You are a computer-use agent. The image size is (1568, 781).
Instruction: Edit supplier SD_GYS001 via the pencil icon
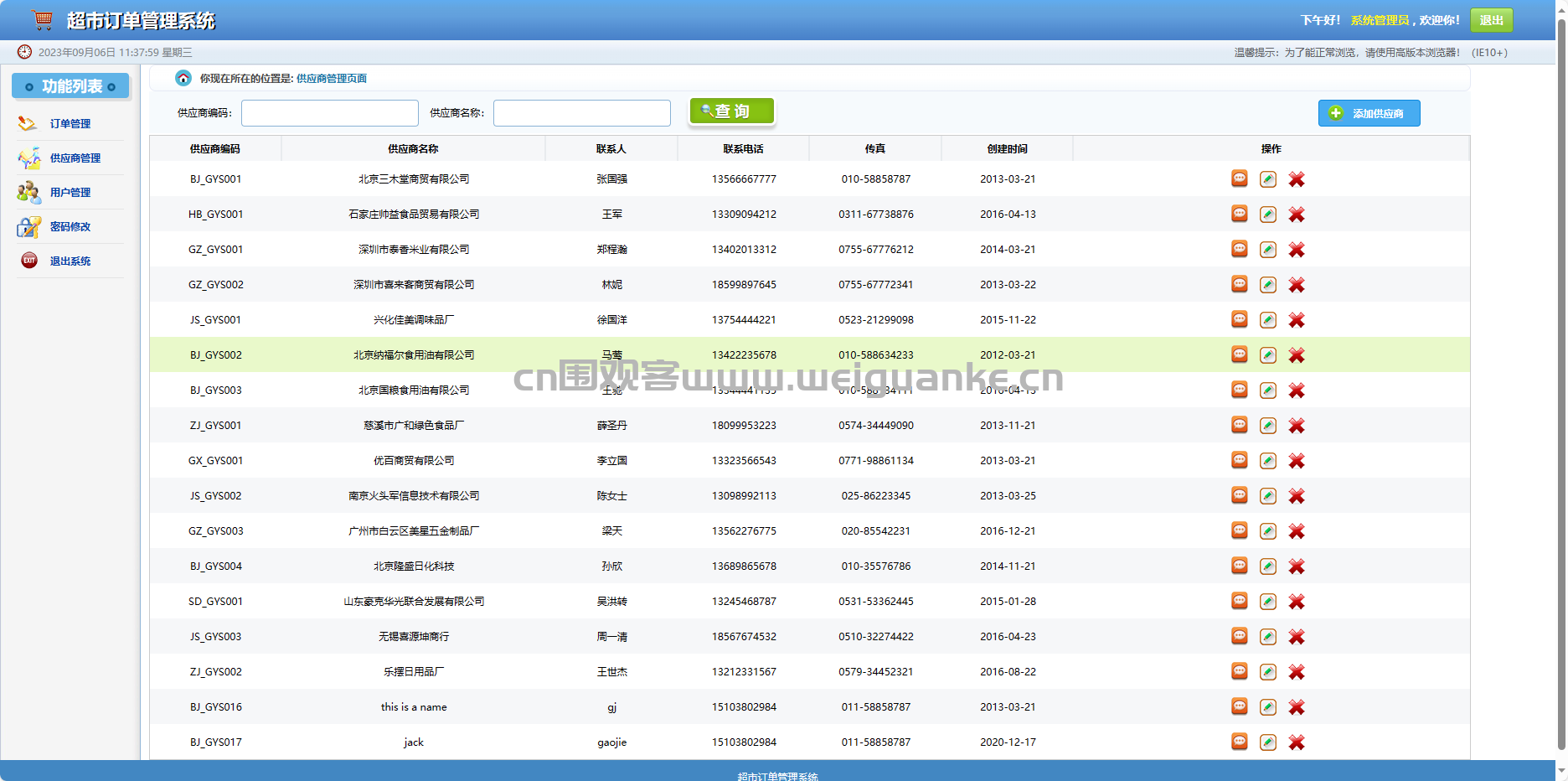pyautogui.click(x=1268, y=602)
